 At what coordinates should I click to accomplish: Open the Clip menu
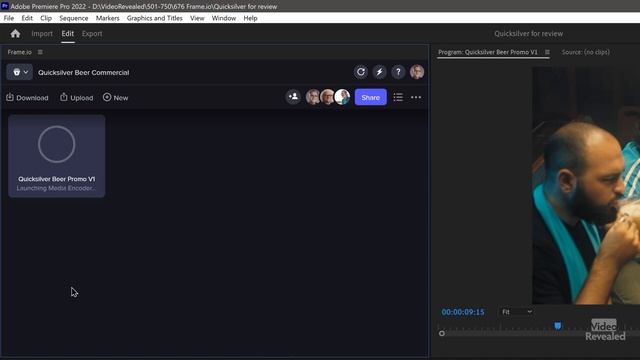tap(46, 18)
